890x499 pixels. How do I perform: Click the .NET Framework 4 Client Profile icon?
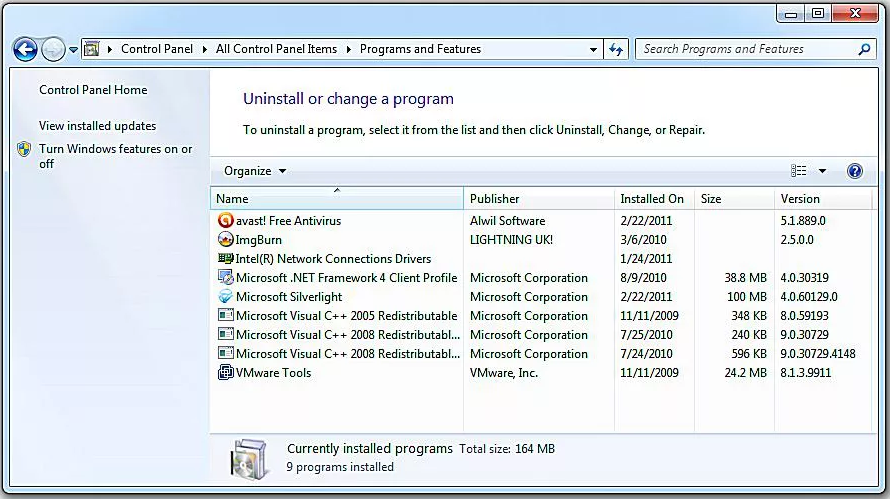click(x=225, y=278)
